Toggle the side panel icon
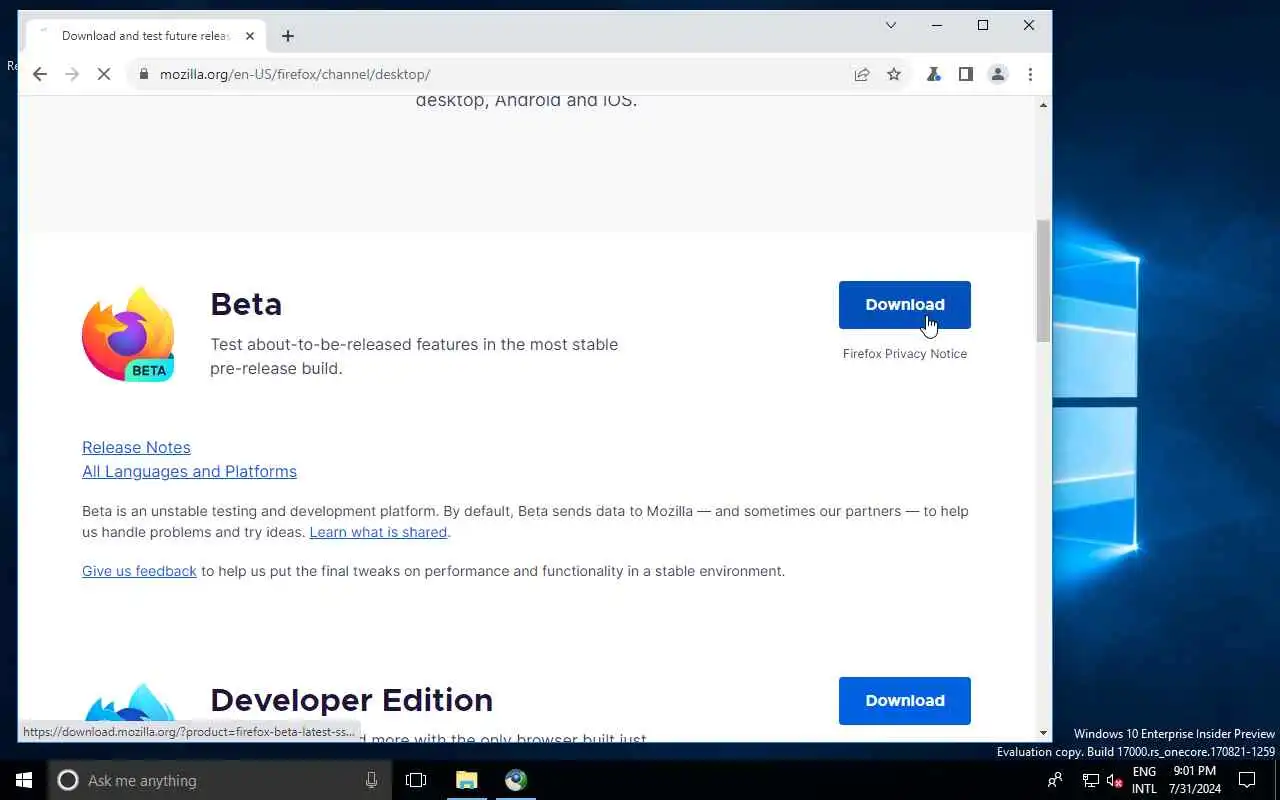1280x800 pixels. 966,74
